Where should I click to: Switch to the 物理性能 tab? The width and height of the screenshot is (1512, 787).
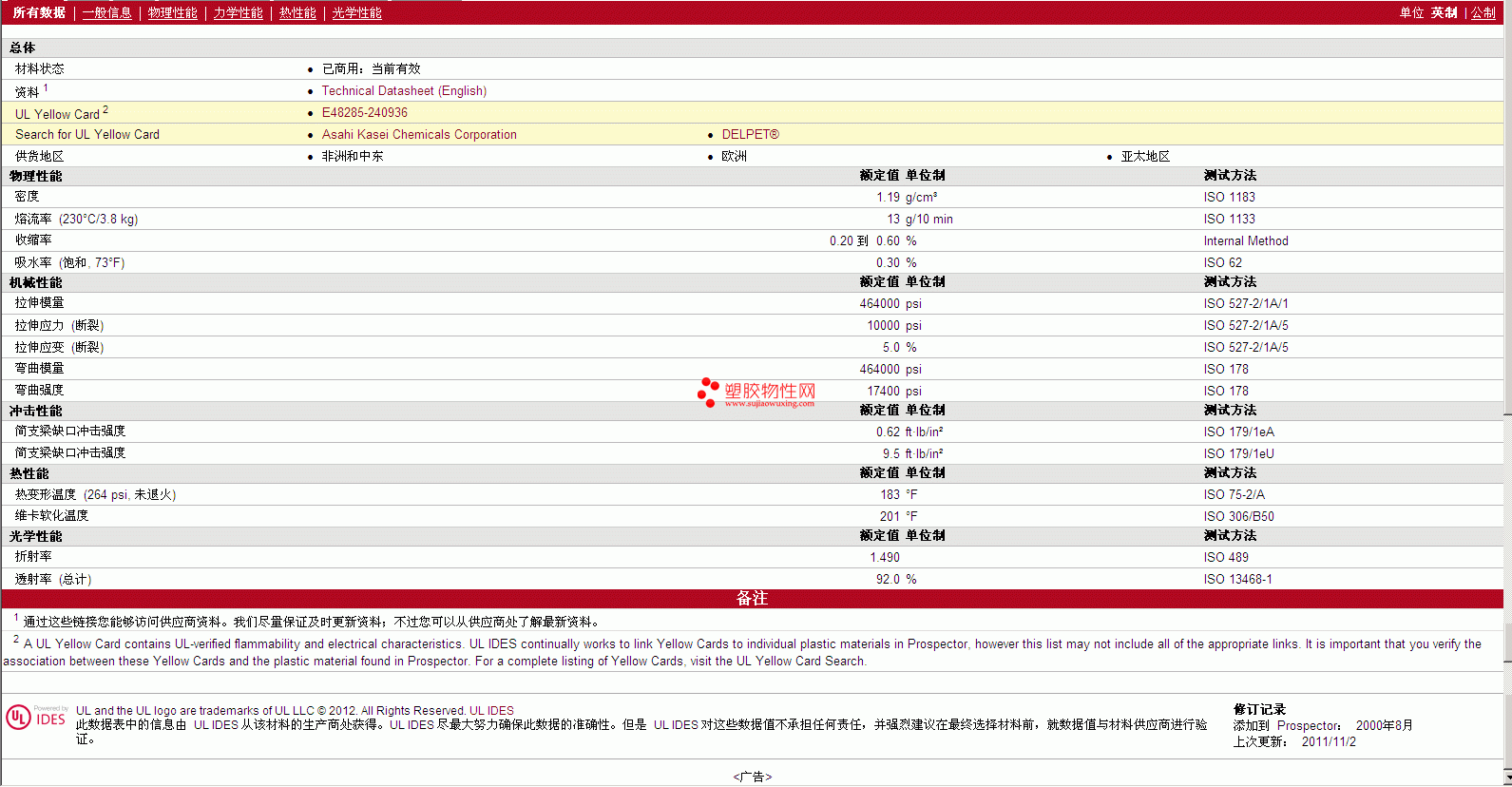tap(173, 12)
